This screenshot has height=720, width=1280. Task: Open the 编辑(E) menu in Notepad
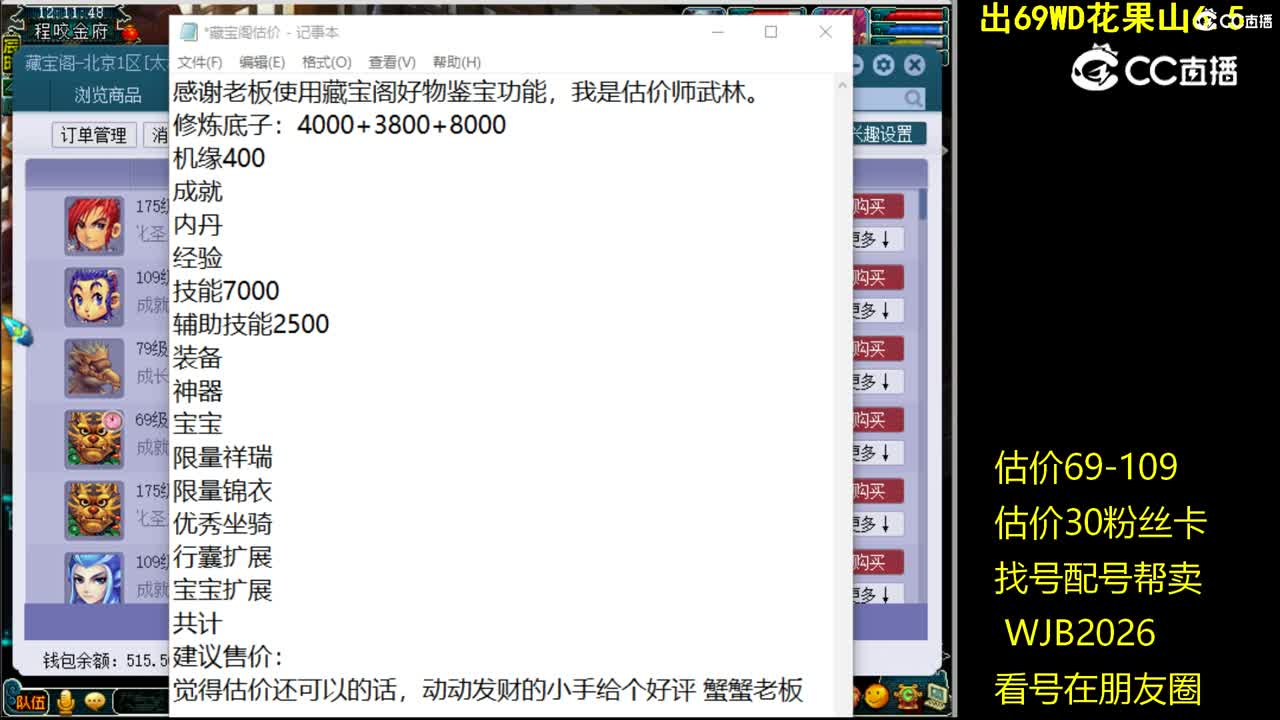tap(262, 62)
